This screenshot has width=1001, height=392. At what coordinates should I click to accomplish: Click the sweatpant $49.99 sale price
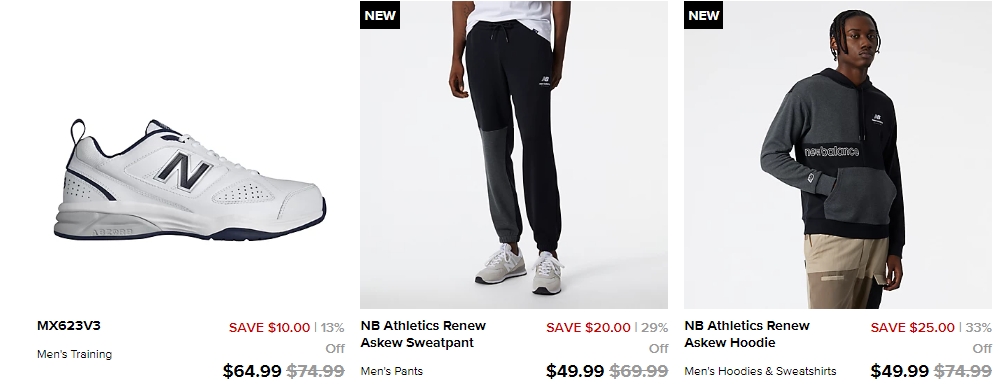click(x=575, y=371)
